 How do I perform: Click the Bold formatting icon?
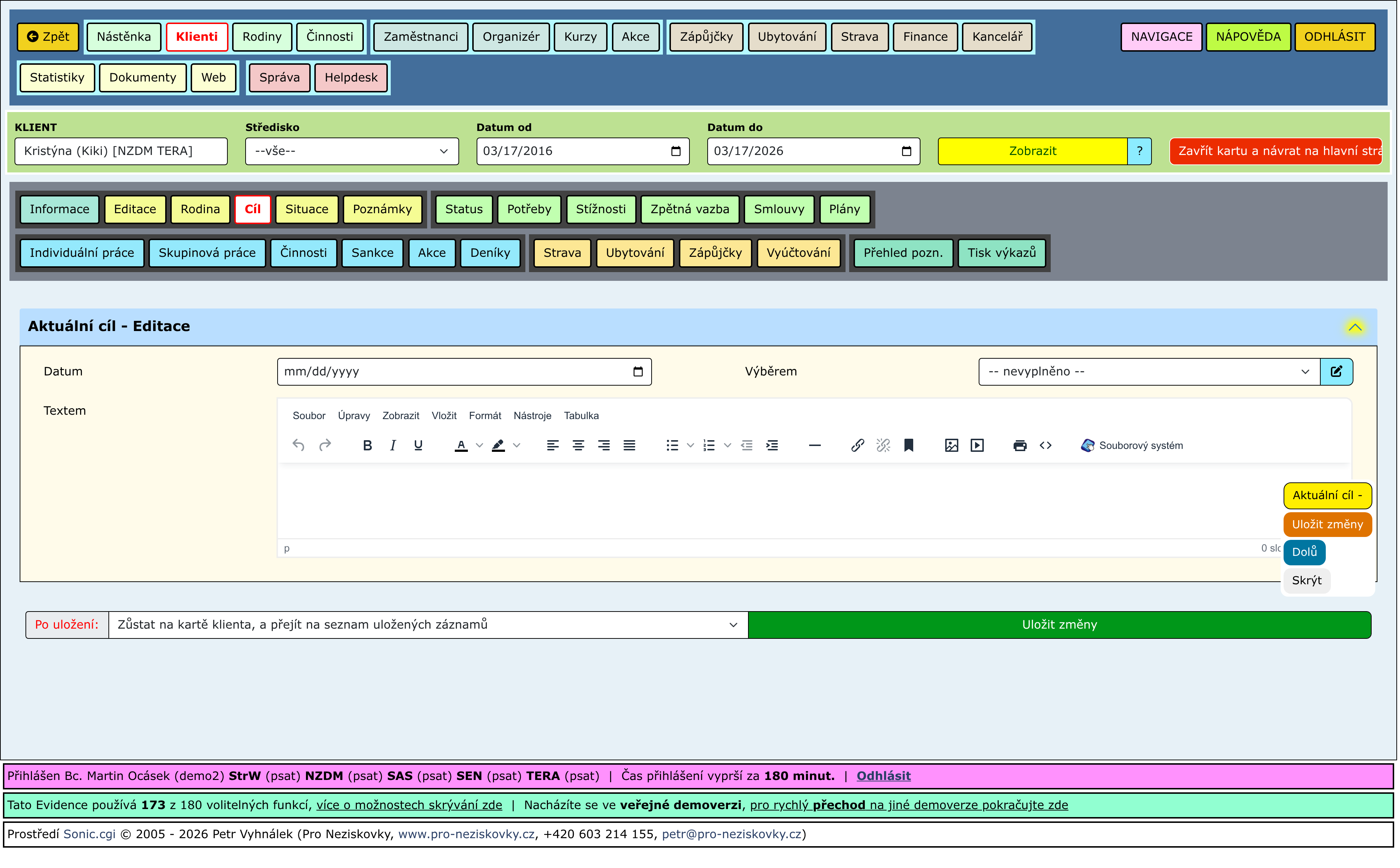click(367, 446)
